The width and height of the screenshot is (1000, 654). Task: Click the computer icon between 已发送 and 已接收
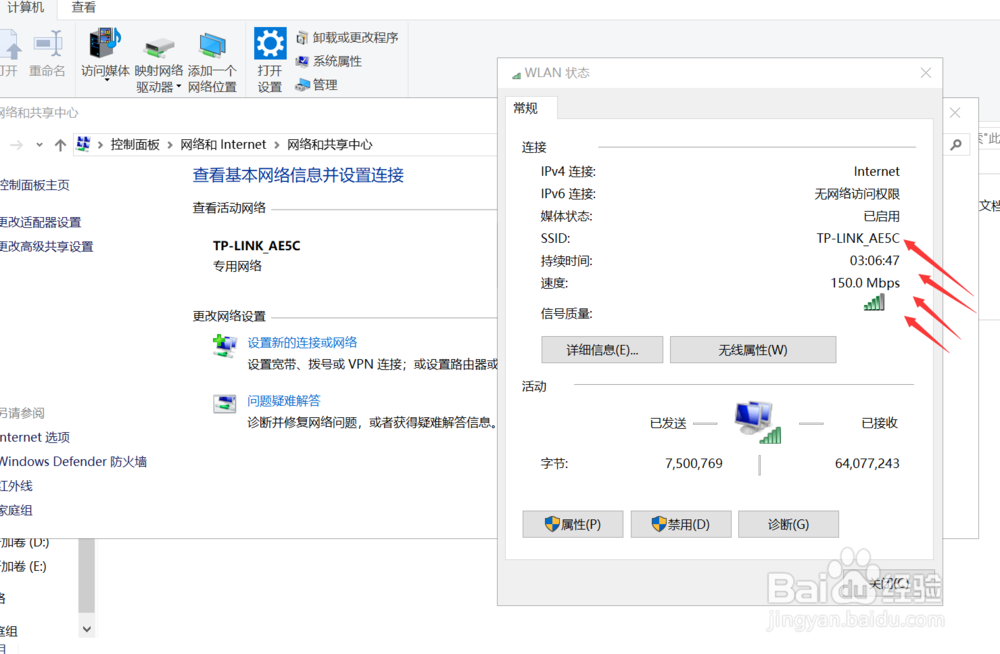pos(755,420)
